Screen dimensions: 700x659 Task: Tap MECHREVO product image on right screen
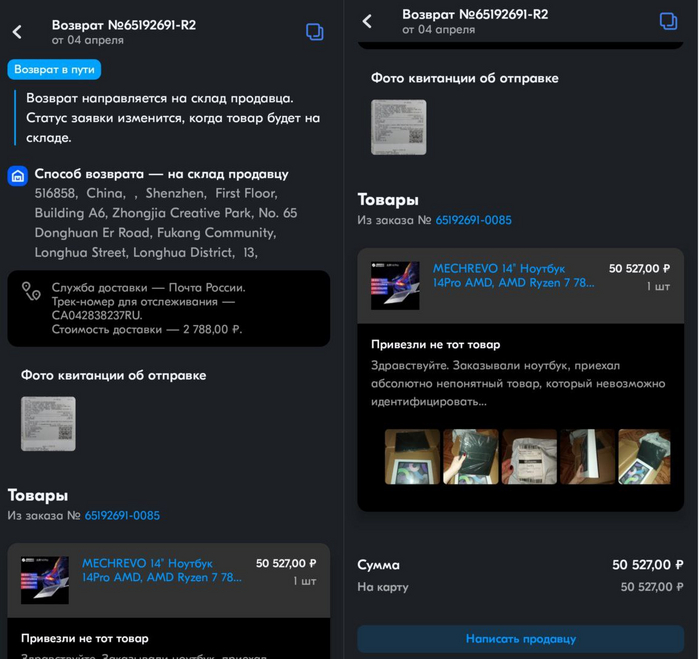coord(395,286)
